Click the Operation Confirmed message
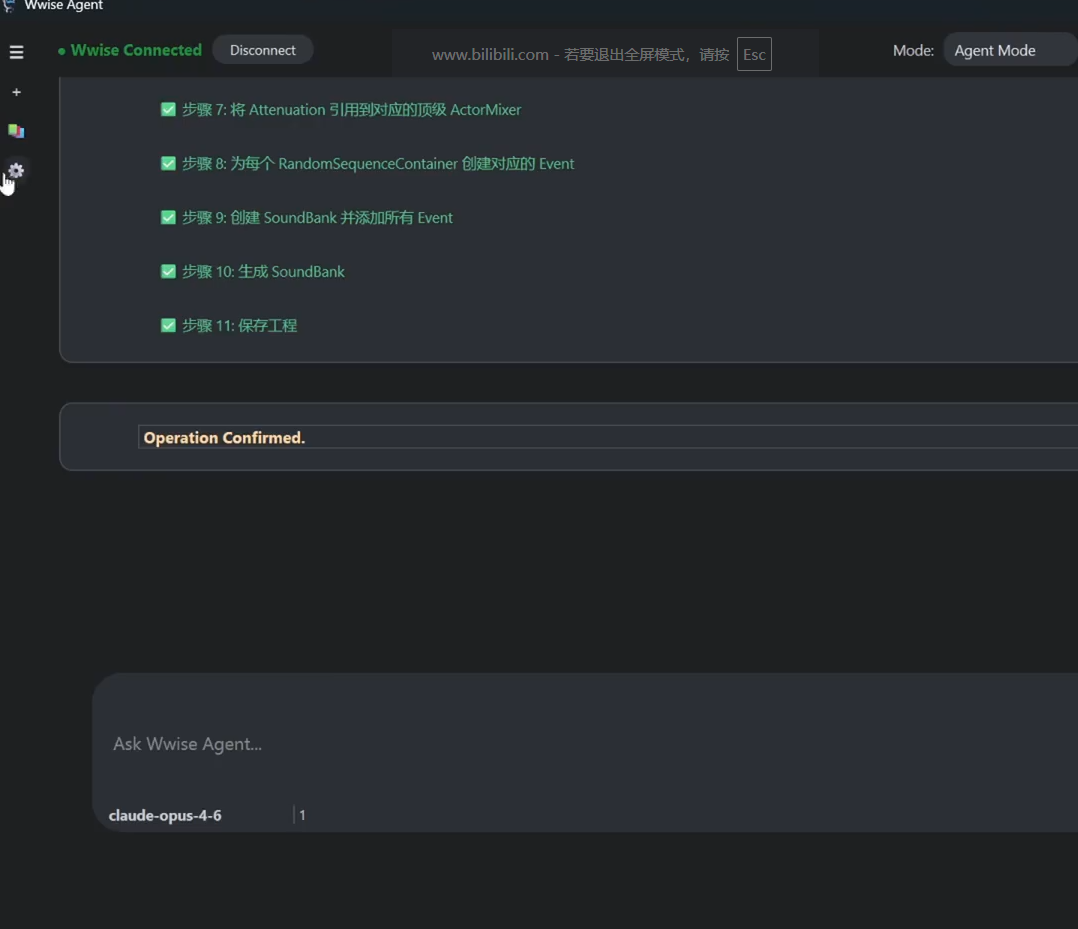The image size is (1078, 929). (224, 438)
